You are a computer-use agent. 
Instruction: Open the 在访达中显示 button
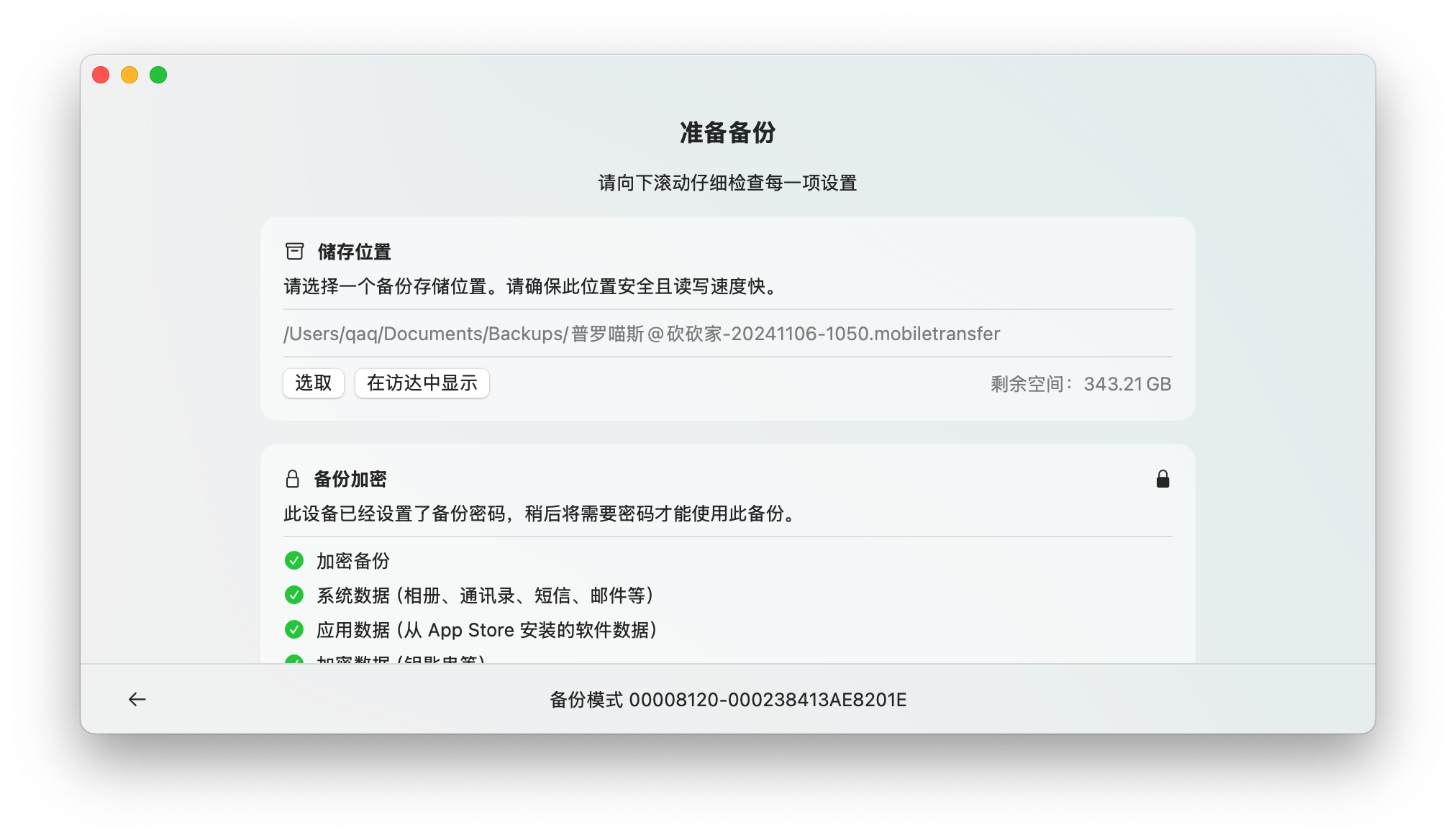422,383
